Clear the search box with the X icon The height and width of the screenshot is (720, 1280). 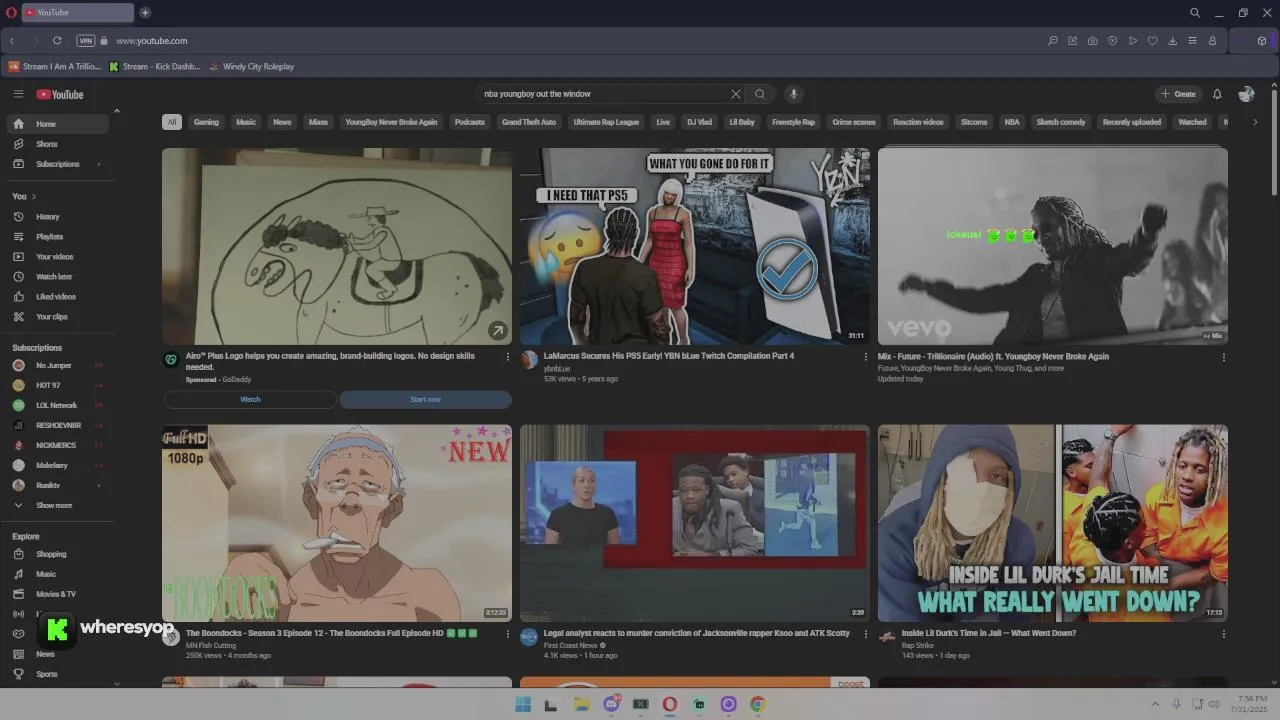click(x=736, y=94)
